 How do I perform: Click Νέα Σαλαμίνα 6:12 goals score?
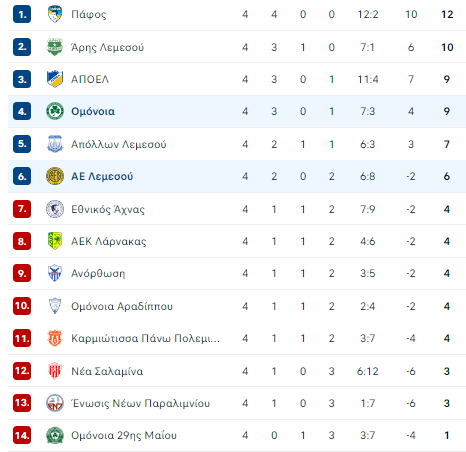368,371
